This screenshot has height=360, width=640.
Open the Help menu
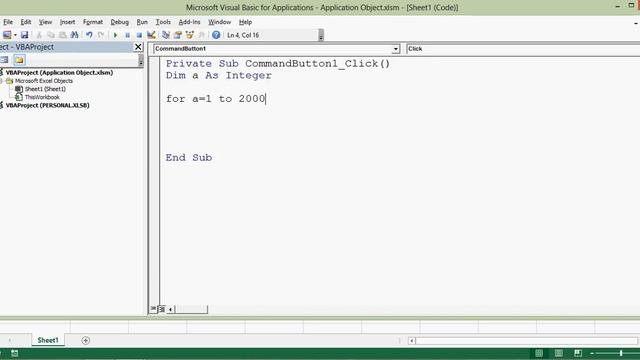[245, 22]
